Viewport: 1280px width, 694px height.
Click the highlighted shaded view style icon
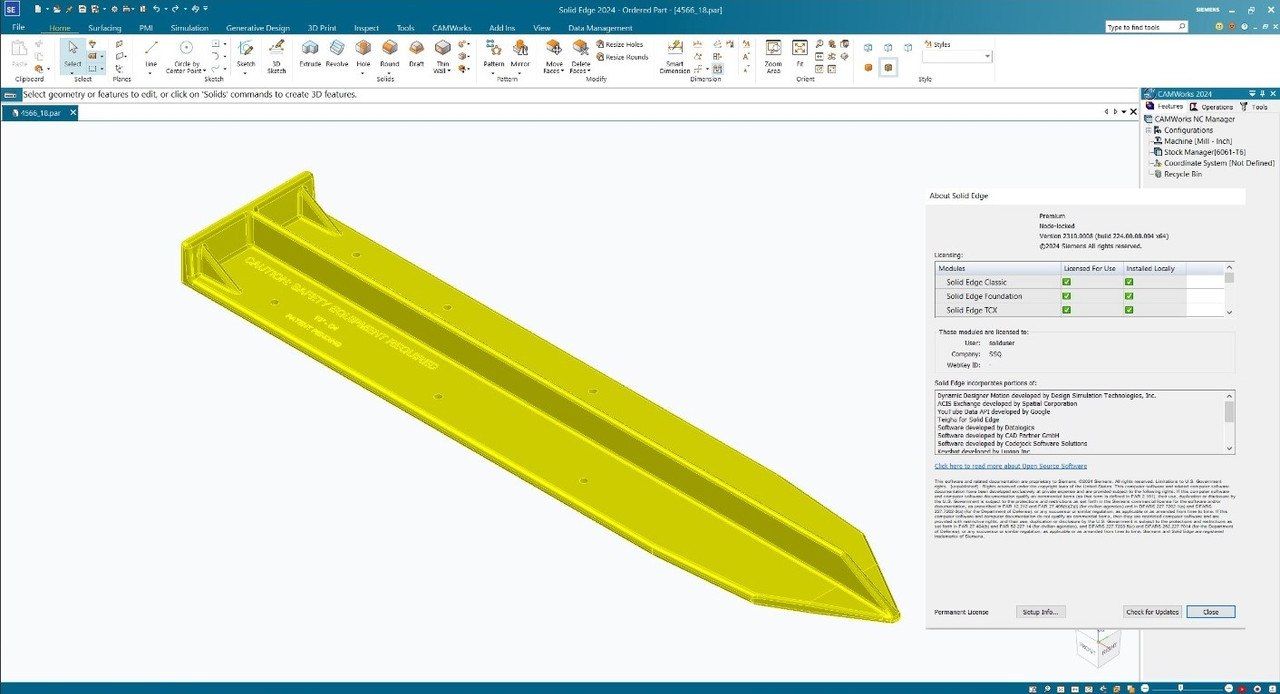pos(888,67)
